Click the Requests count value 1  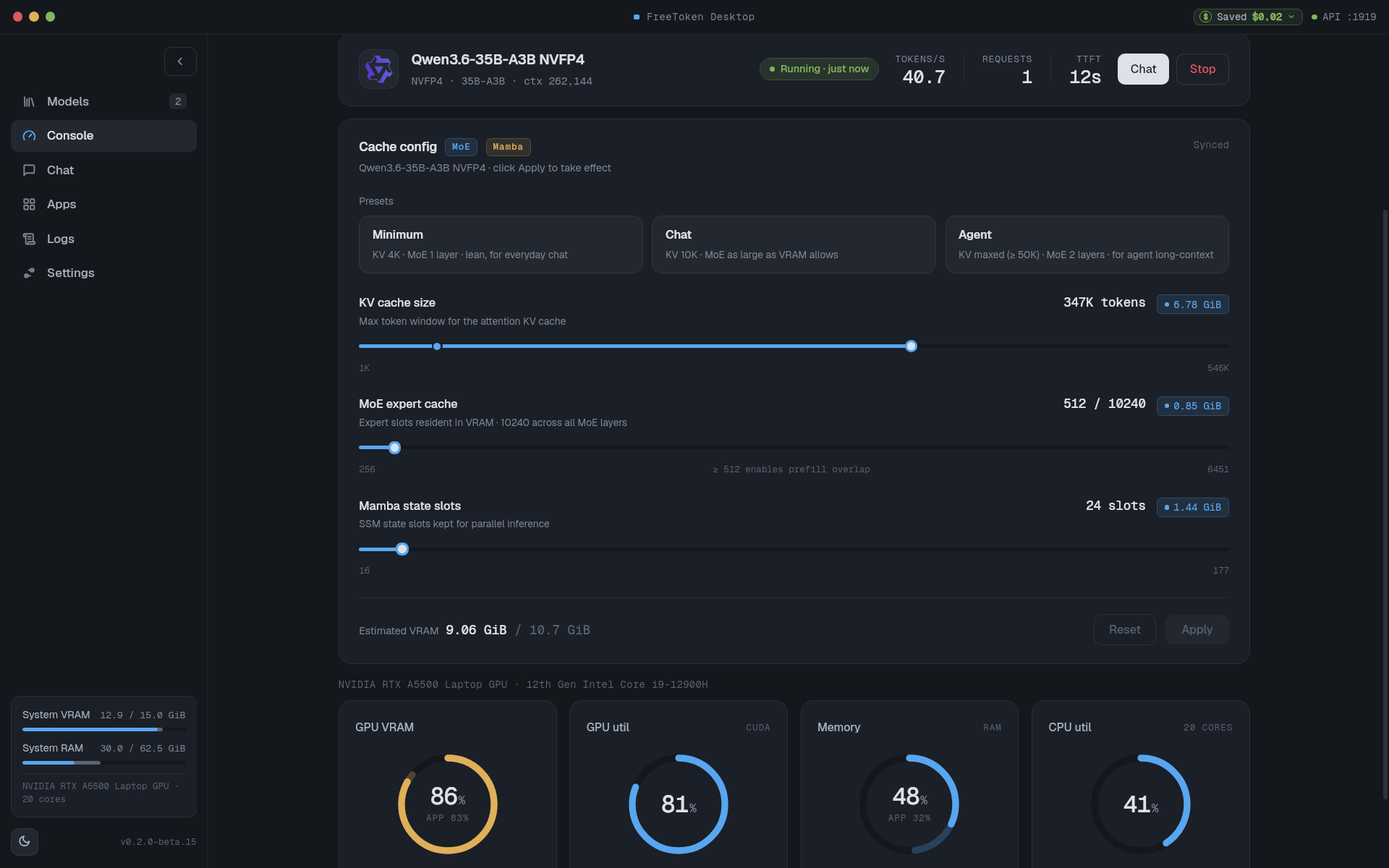click(x=1027, y=77)
